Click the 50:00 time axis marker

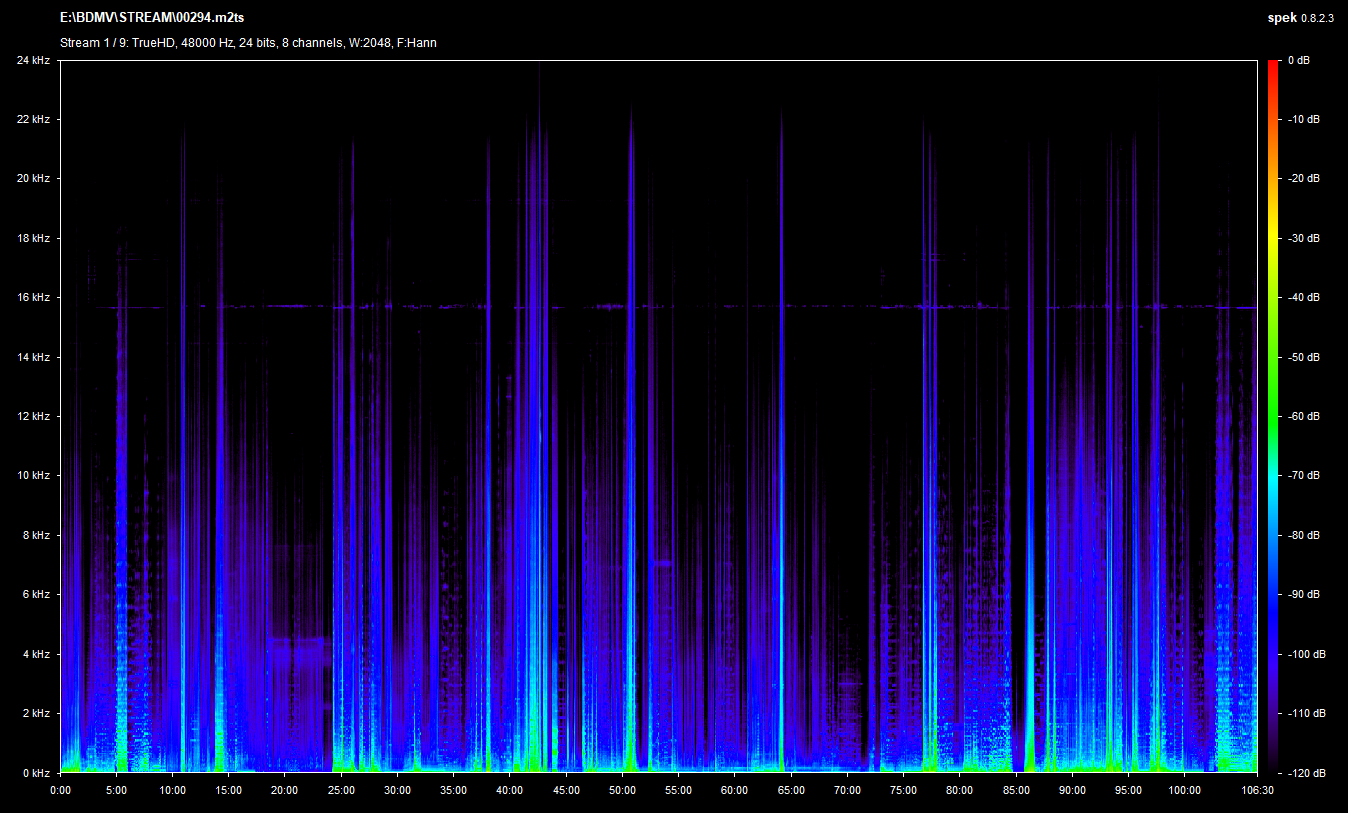point(622,790)
